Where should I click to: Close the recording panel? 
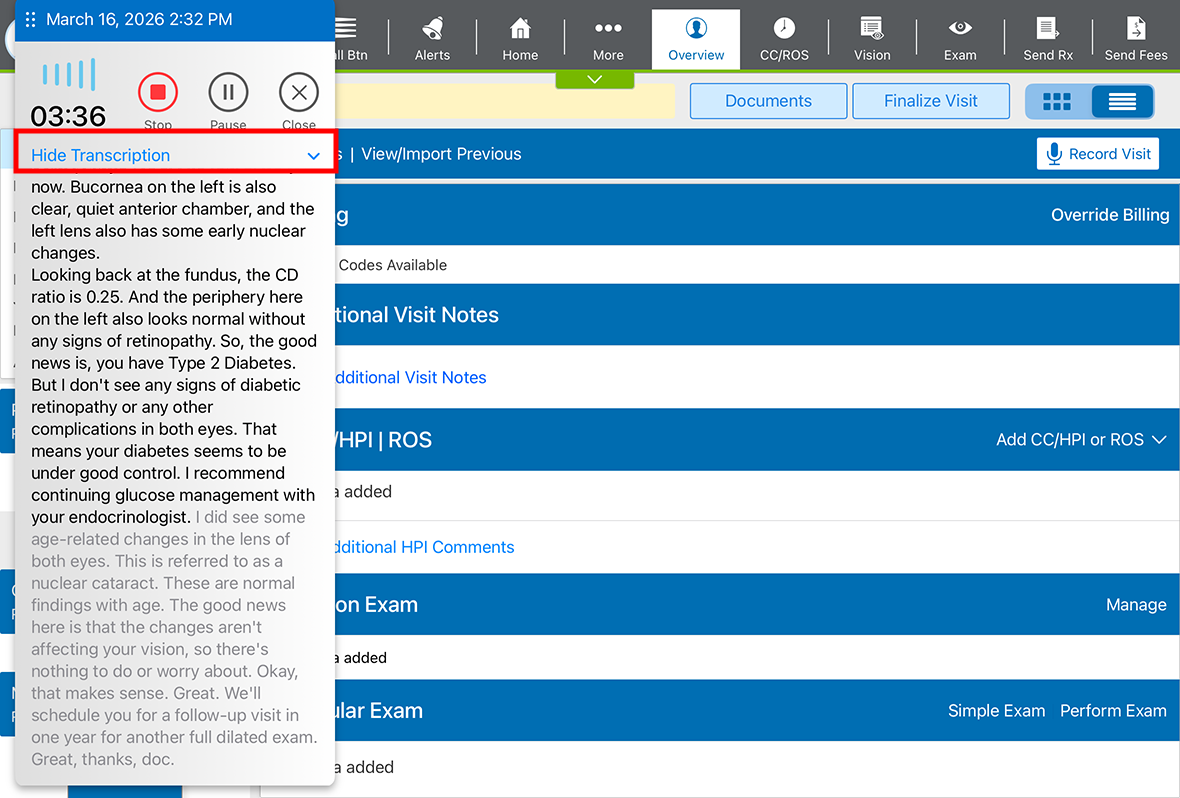(x=299, y=93)
